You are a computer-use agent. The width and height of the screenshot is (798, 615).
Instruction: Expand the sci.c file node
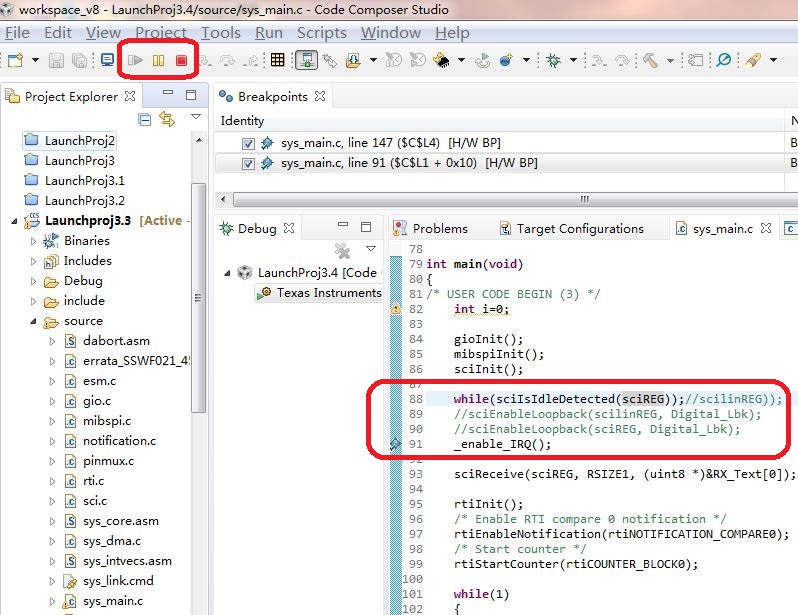[x=52, y=501]
